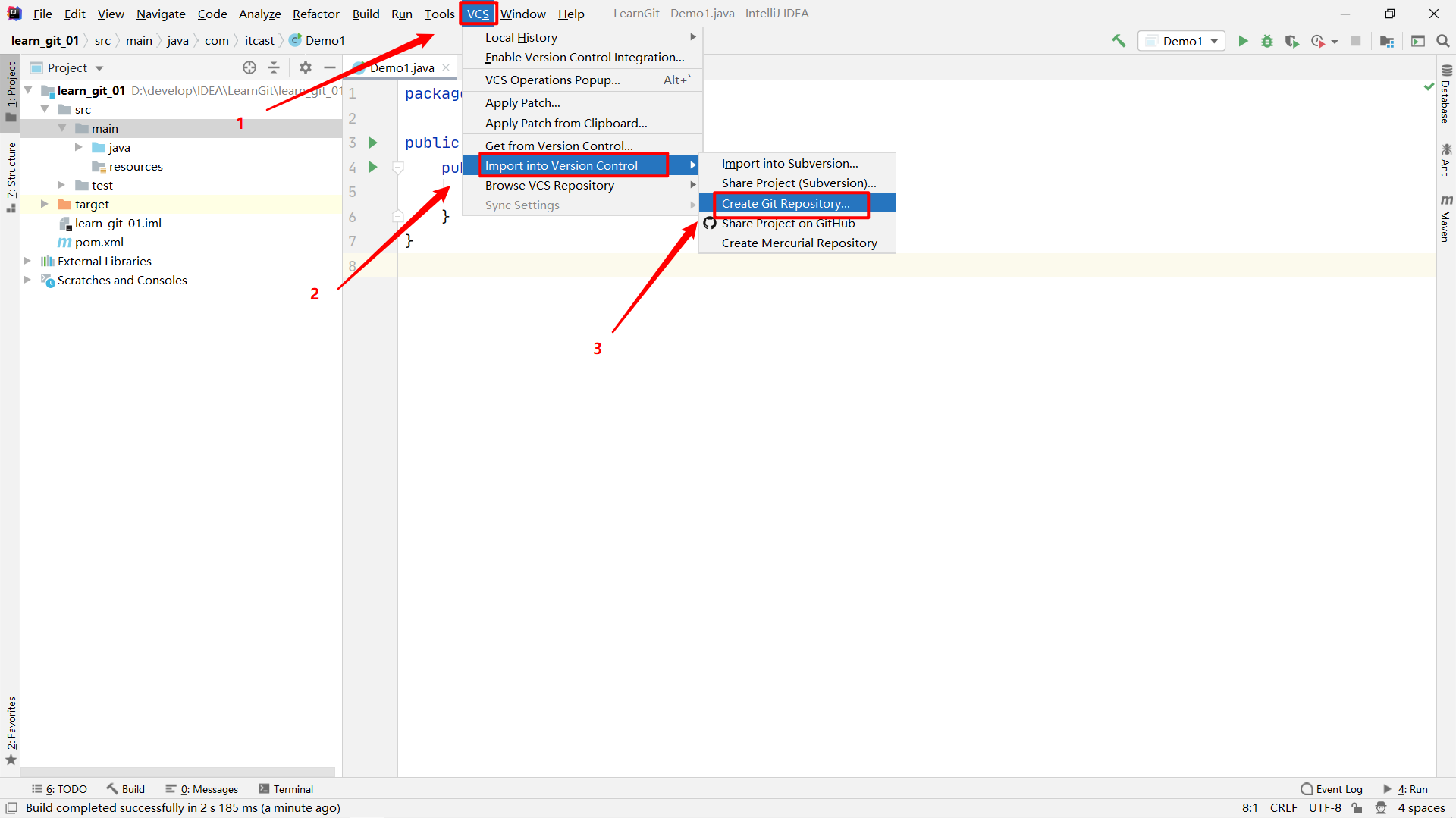Choose Create Mercurial Repository
Image resolution: width=1456 pixels, height=818 pixels.
(797, 243)
